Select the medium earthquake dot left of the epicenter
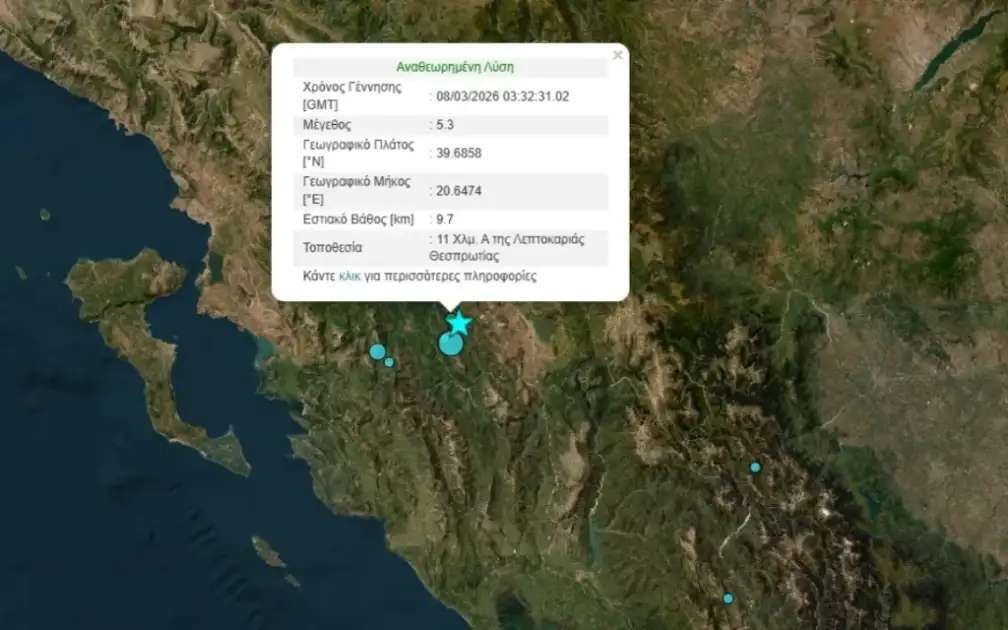 (377, 350)
